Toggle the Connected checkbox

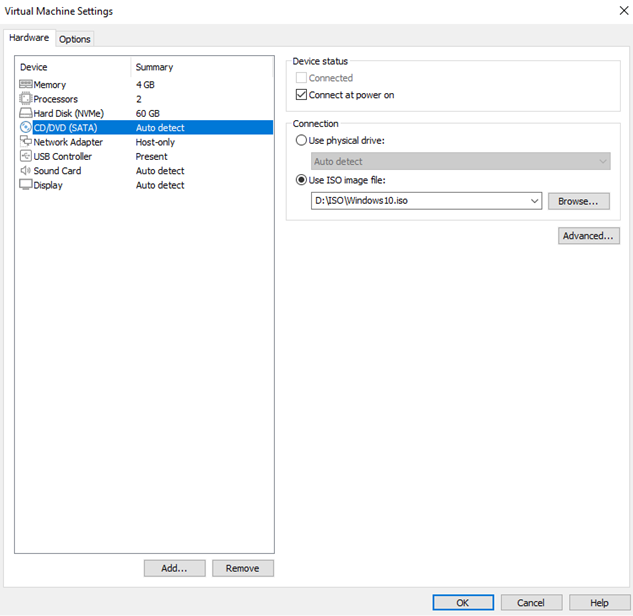301,78
